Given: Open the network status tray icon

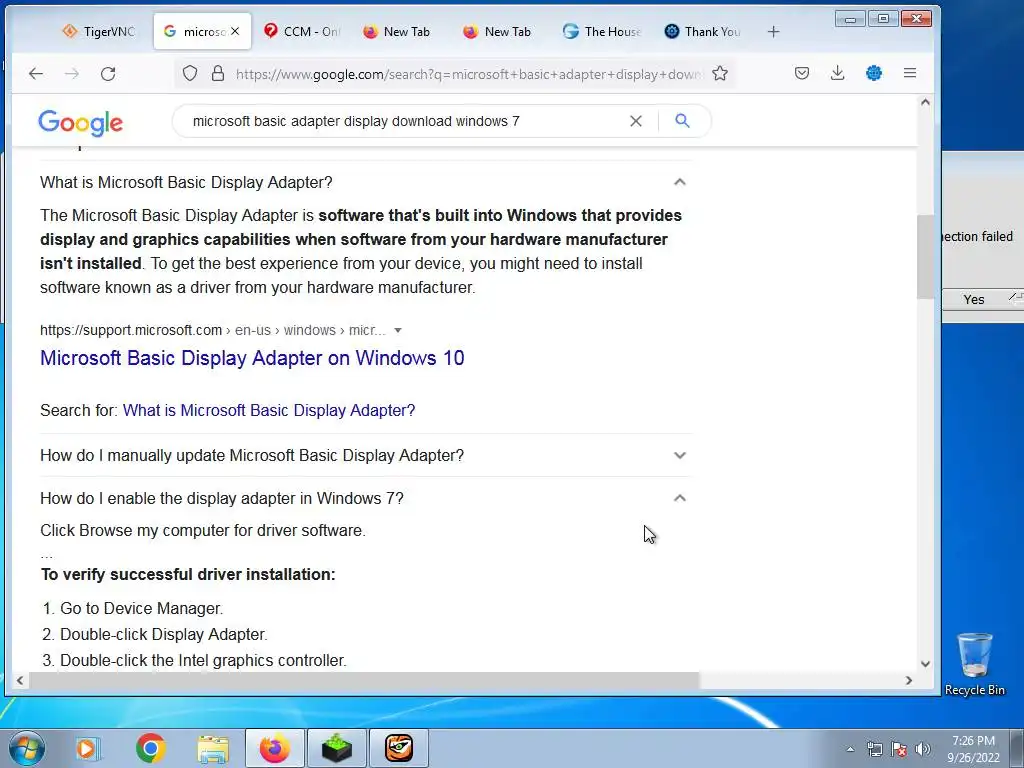Looking at the screenshot, I should (x=874, y=749).
